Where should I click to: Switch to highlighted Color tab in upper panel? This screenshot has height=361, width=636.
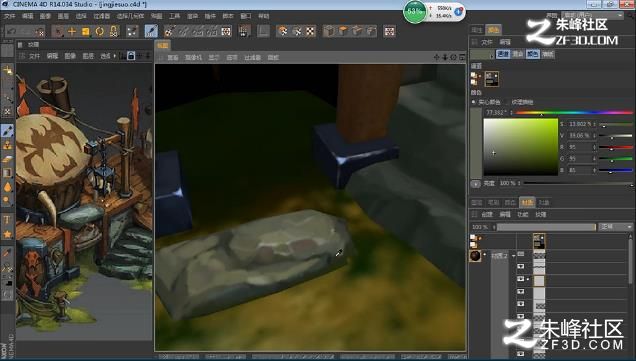click(x=493, y=30)
